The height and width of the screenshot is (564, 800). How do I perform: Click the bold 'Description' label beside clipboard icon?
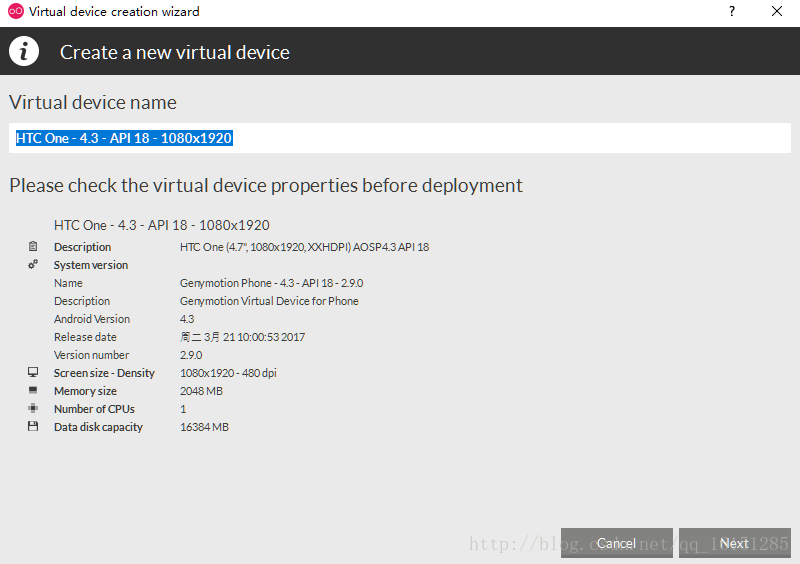click(x=82, y=247)
